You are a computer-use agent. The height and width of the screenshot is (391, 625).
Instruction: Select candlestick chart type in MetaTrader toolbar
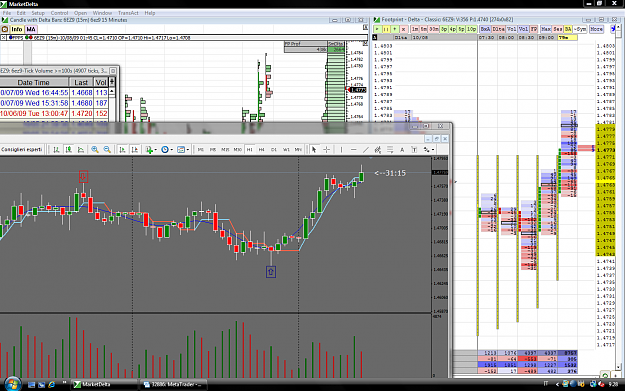(x=69, y=149)
